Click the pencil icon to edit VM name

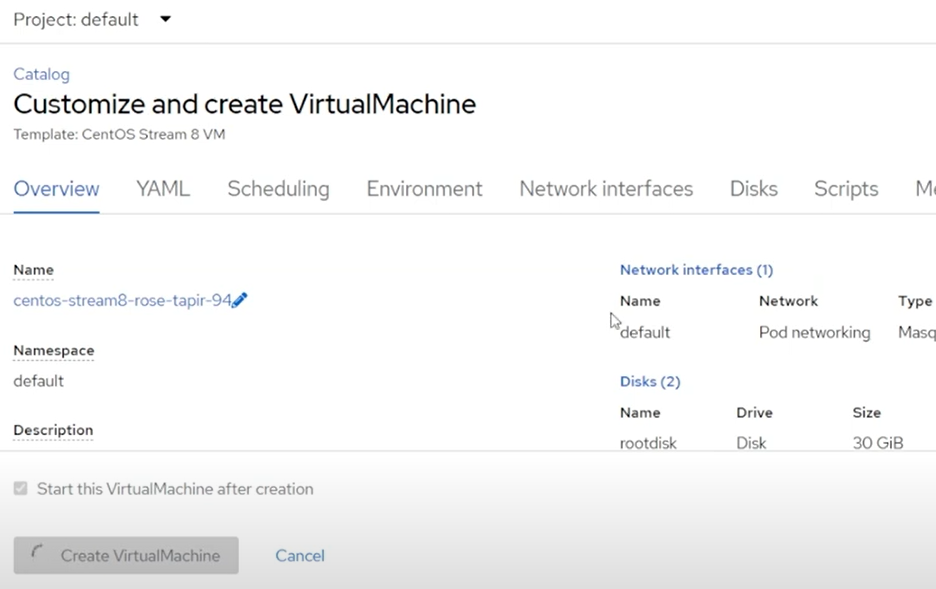click(240, 300)
